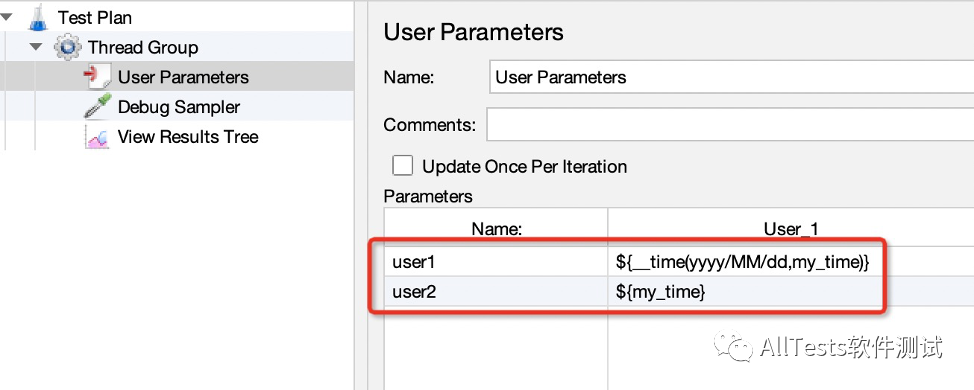
Task: Click the View Results Tree graph icon
Action: 98,137
